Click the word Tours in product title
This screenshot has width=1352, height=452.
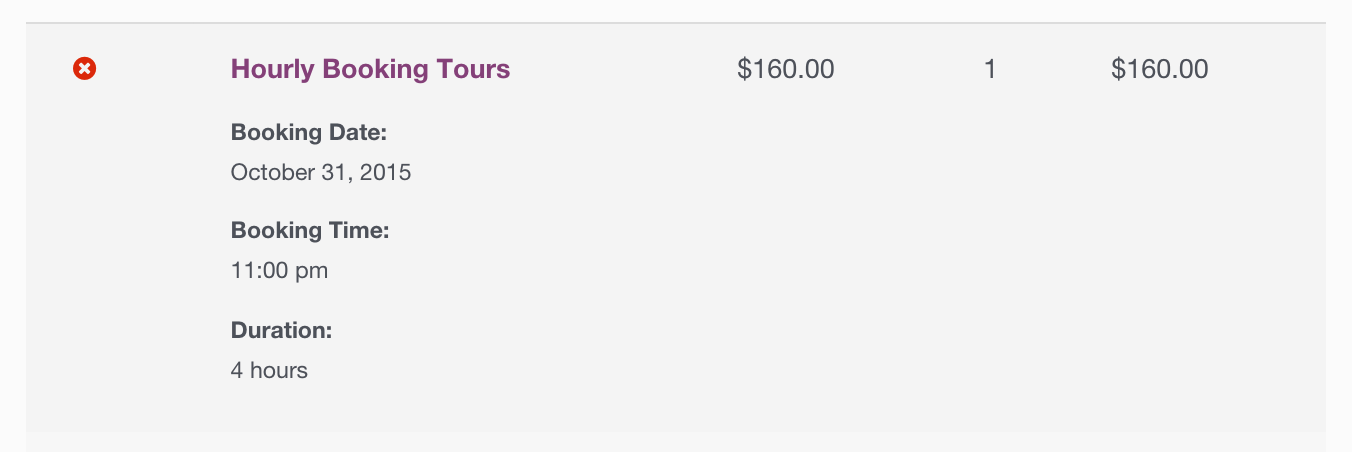tap(473, 69)
